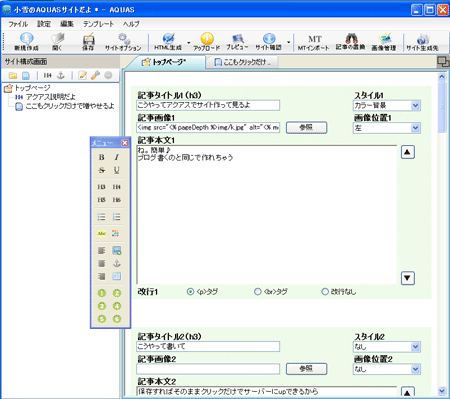
Task: Align text center in メニュー palette
Action: (101, 264)
